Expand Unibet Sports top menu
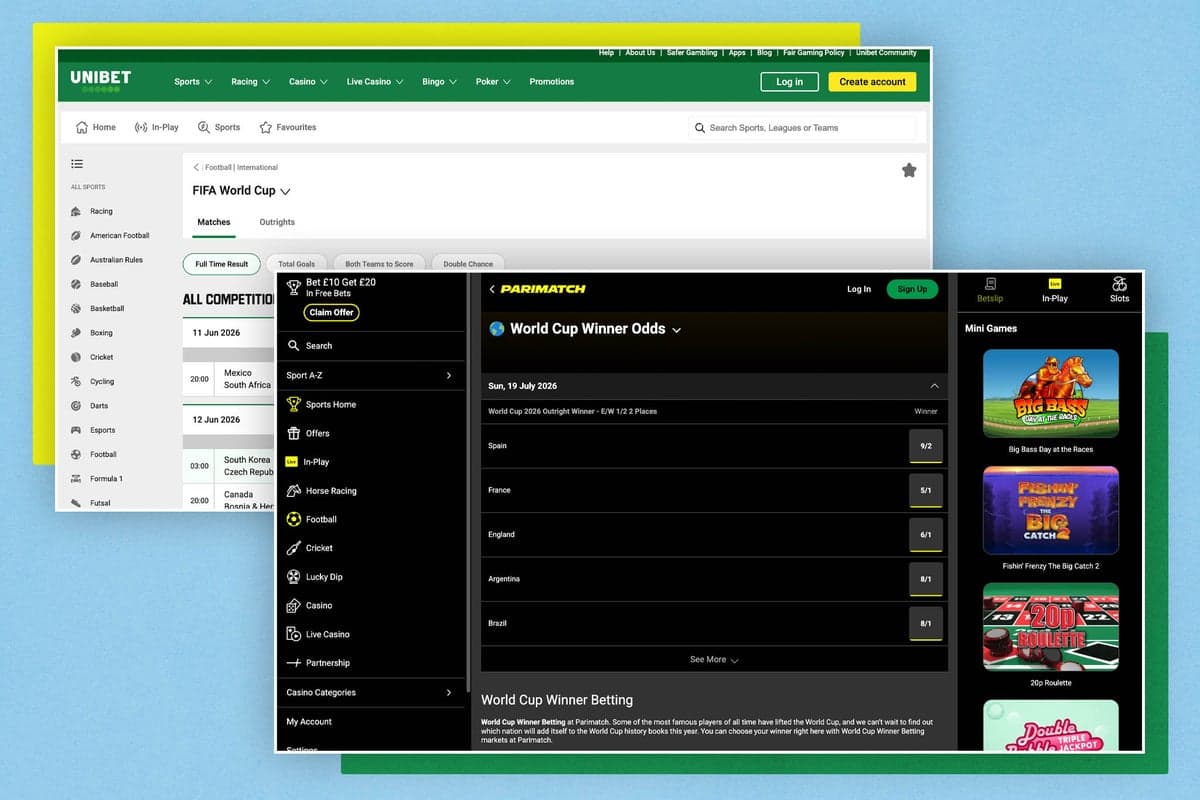This screenshot has height=800, width=1200. (x=193, y=82)
